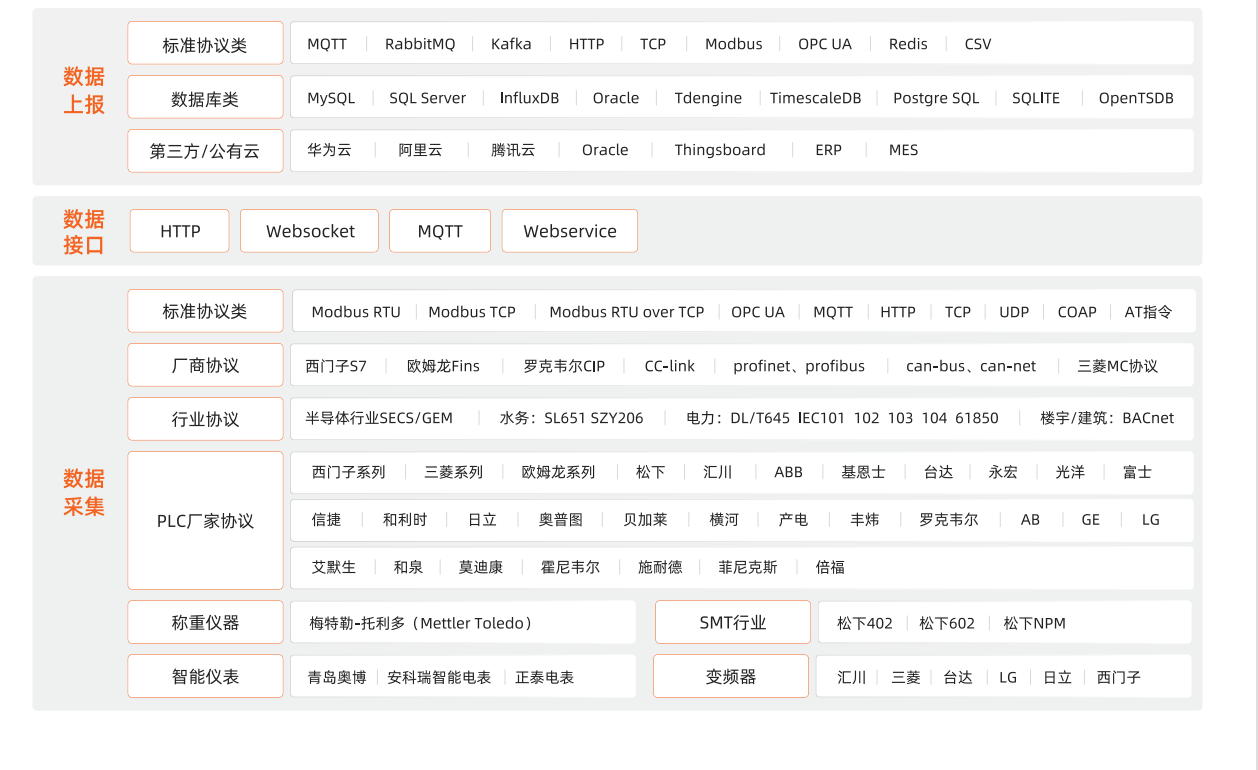The width and height of the screenshot is (1258, 770).
Task: Select the can-bus、can-net entry
Action: (971, 366)
